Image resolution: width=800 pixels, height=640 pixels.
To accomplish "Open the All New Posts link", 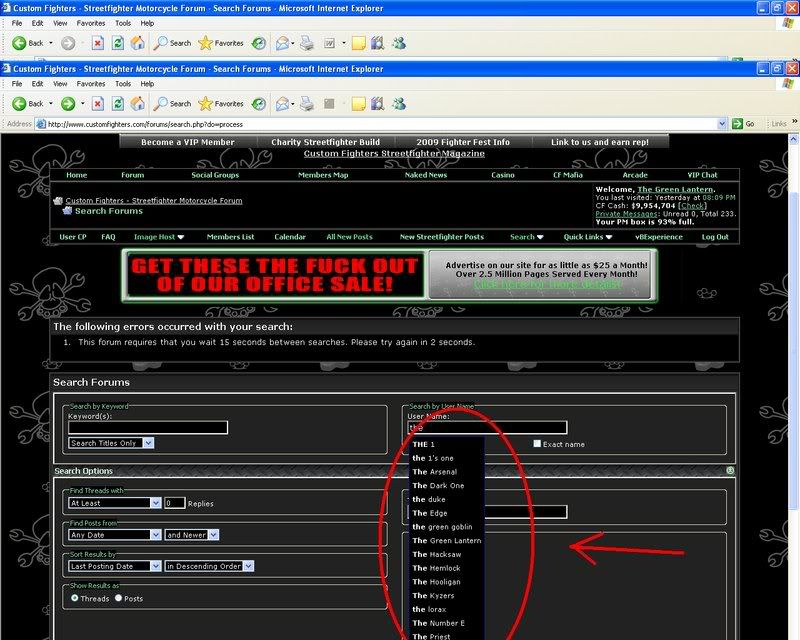I will [x=349, y=237].
